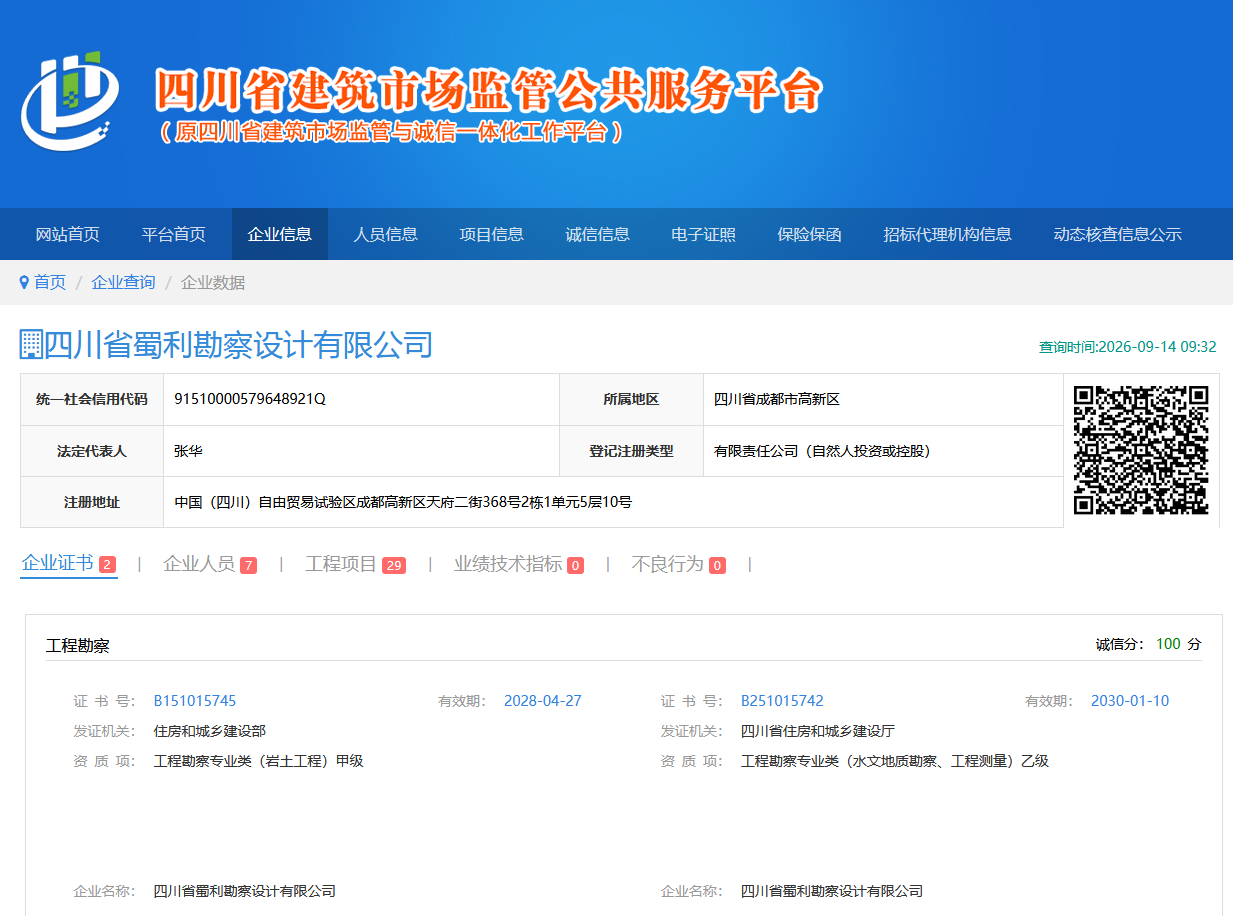
Task: Open 动态核查信息公示 navigation item
Action: 1118,234
